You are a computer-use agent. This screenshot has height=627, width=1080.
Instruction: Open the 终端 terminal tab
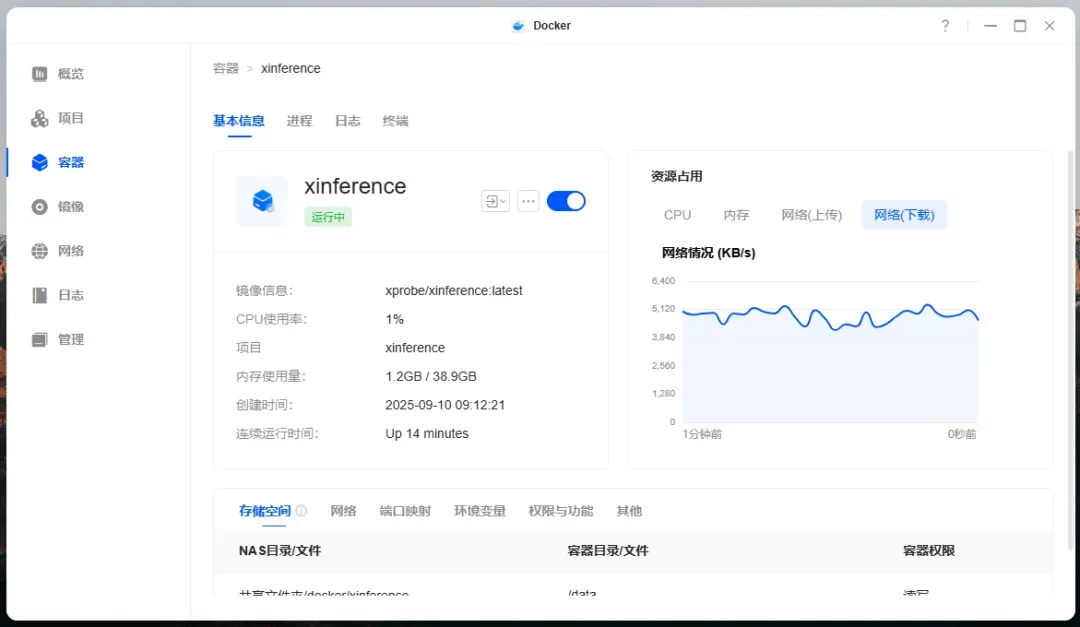(x=395, y=121)
